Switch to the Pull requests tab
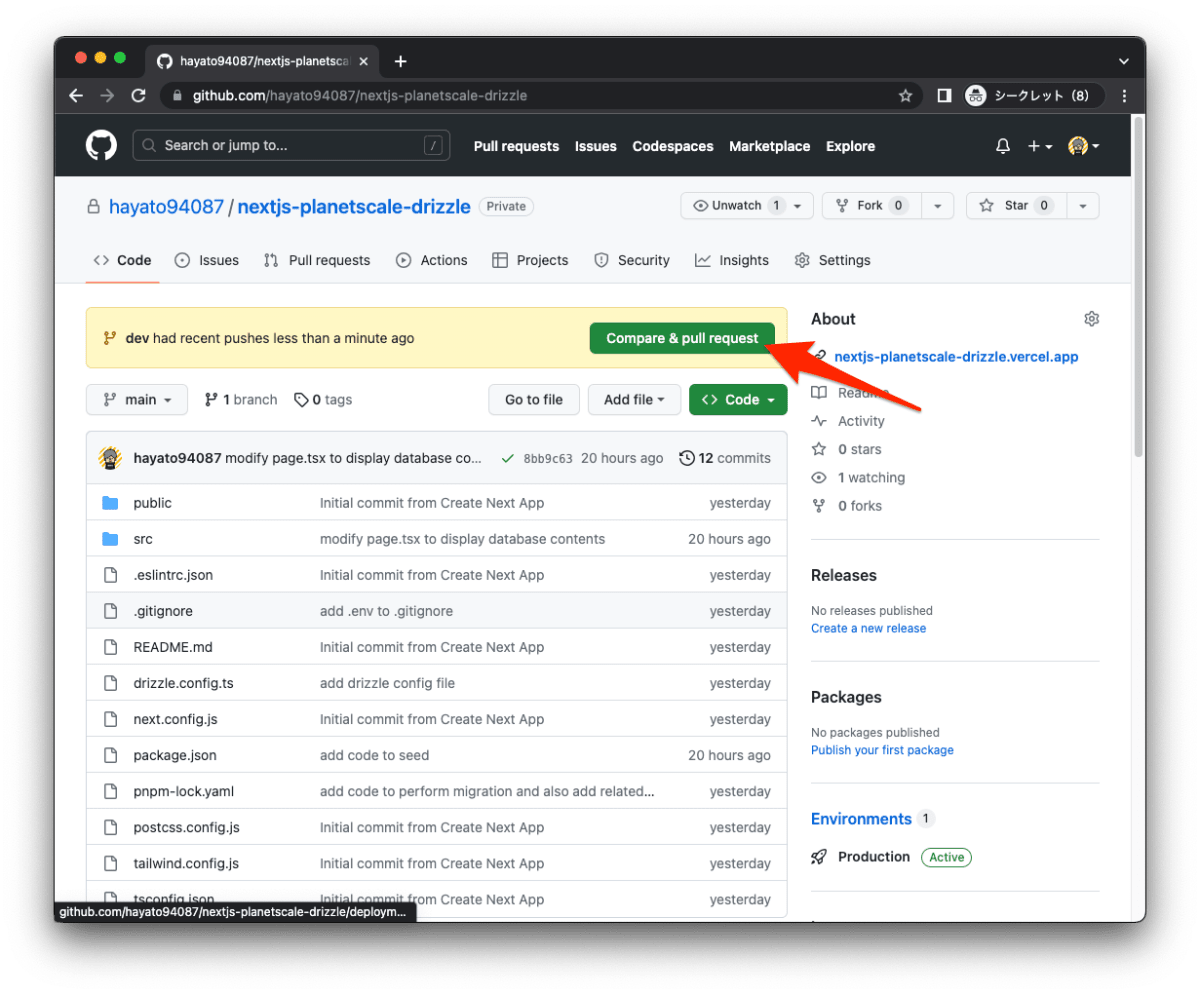The width and height of the screenshot is (1200, 994). tap(317, 260)
